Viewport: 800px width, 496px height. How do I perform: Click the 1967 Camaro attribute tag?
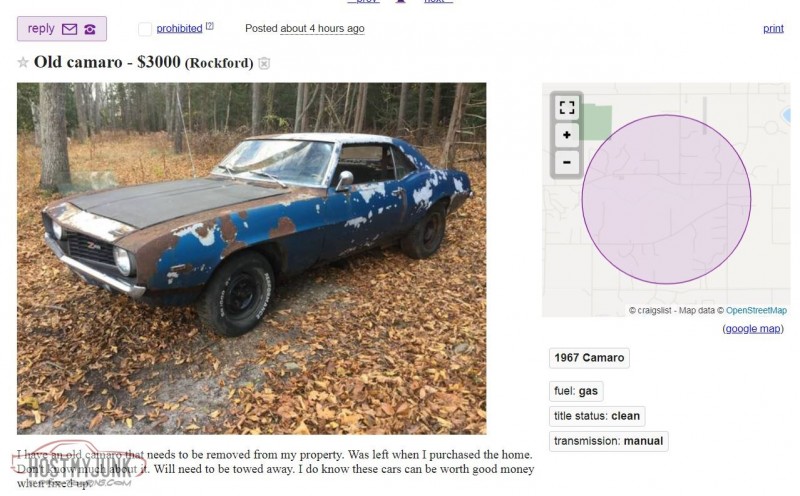(x=589, y=358)
